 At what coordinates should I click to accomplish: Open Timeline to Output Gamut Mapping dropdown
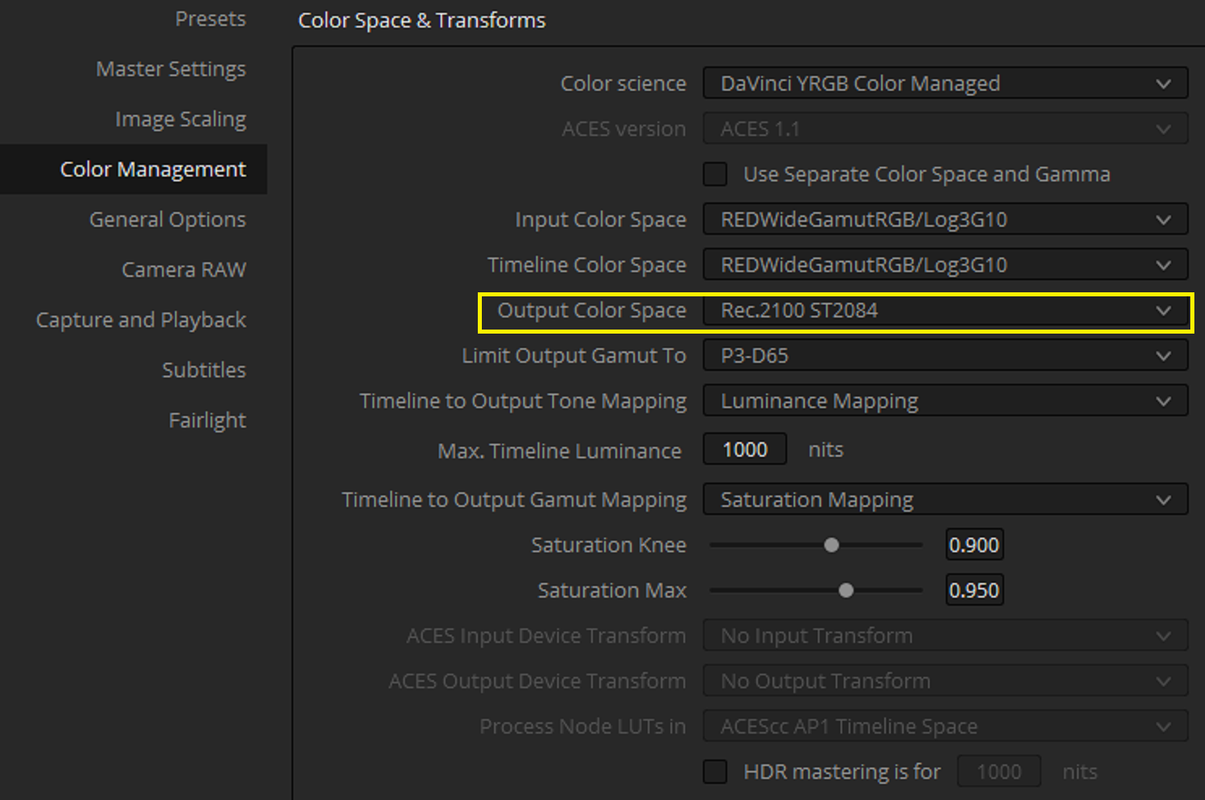[946, 499]
